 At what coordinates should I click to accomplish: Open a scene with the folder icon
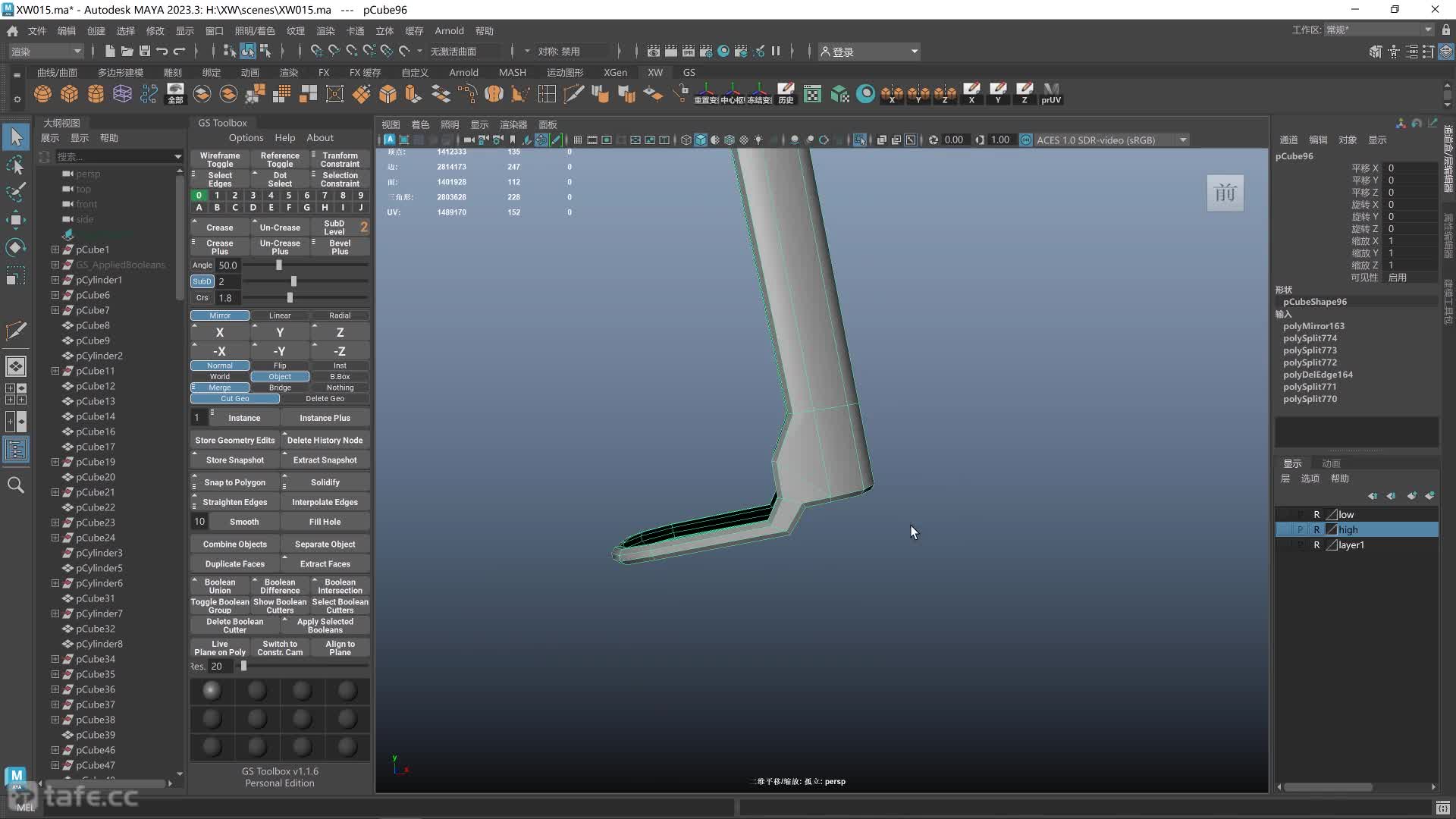point(127,52)
